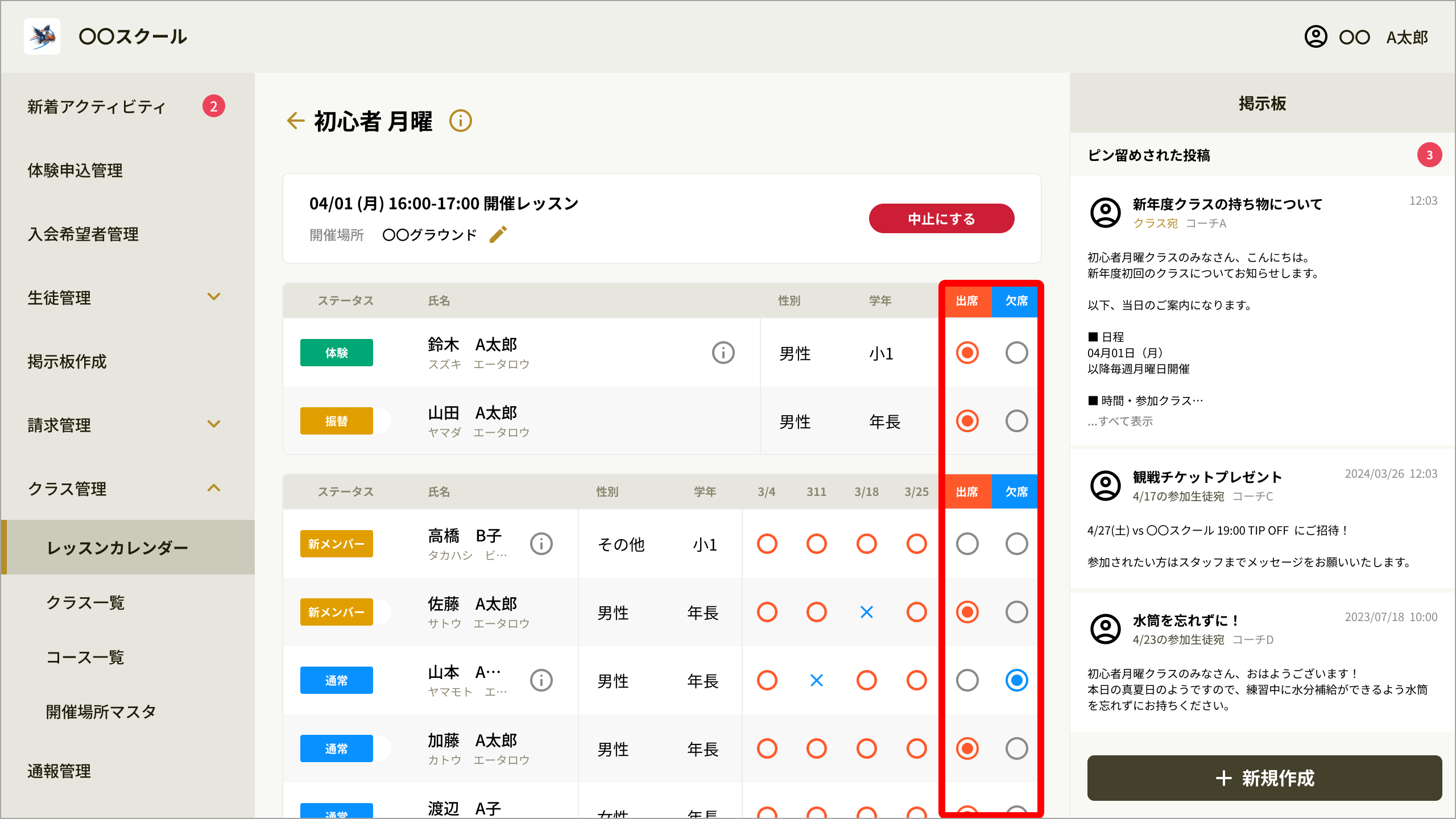Mark 高橋 B子 as 出席
The width and height of the screenshot is (1456, 819).
pyautogui.click(x=967, y=544)
